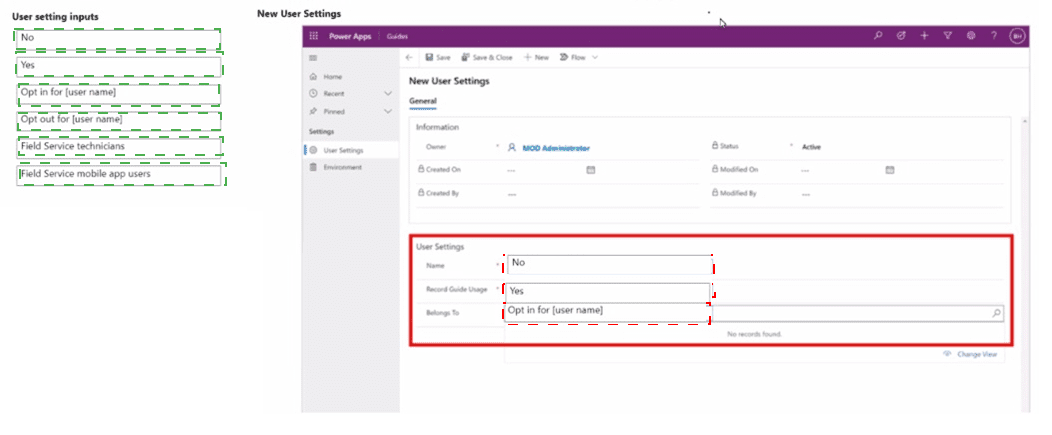1052x435 pixels.
Task: Select User Settings in the sidebar
Action: point(351,150)
